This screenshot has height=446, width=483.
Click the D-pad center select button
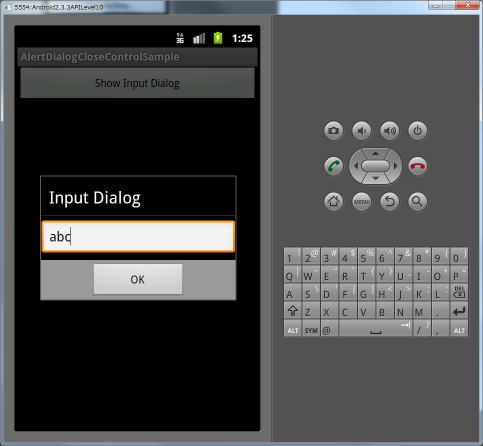(x=376, y=166)
